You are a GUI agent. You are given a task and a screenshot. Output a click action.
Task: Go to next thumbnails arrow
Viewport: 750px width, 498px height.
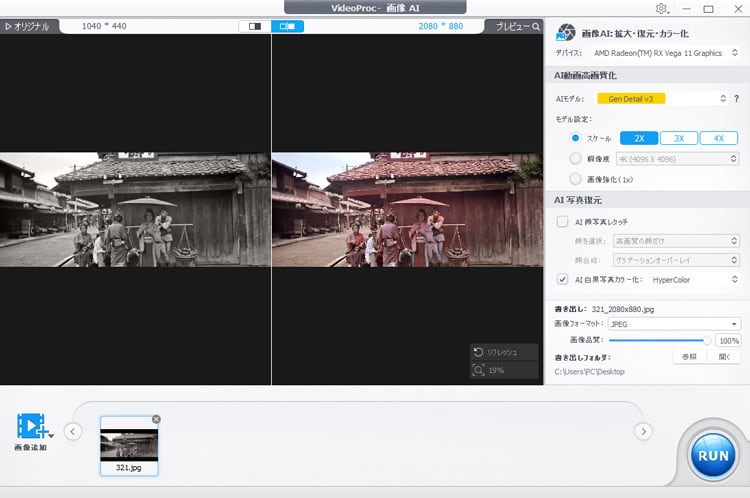tap(643, 432)
